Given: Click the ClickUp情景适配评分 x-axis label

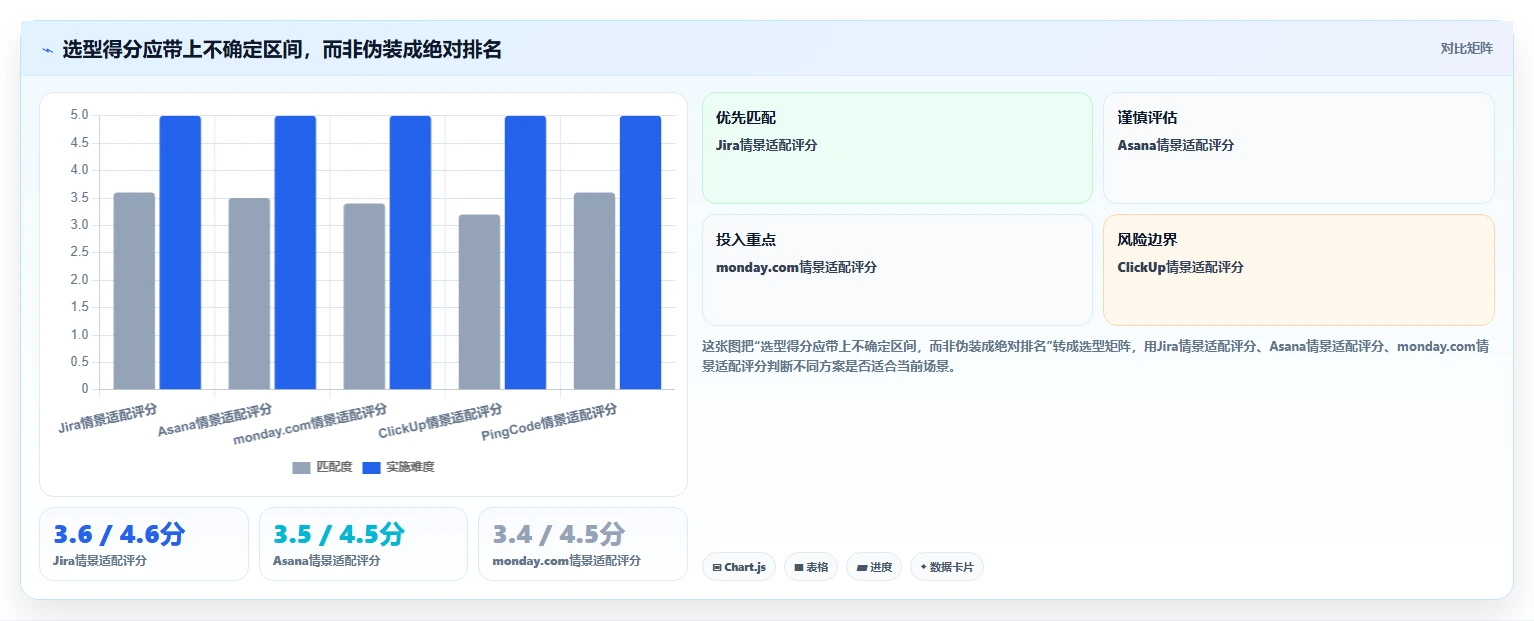Looking at the screenshot, I should click(440, 421).
